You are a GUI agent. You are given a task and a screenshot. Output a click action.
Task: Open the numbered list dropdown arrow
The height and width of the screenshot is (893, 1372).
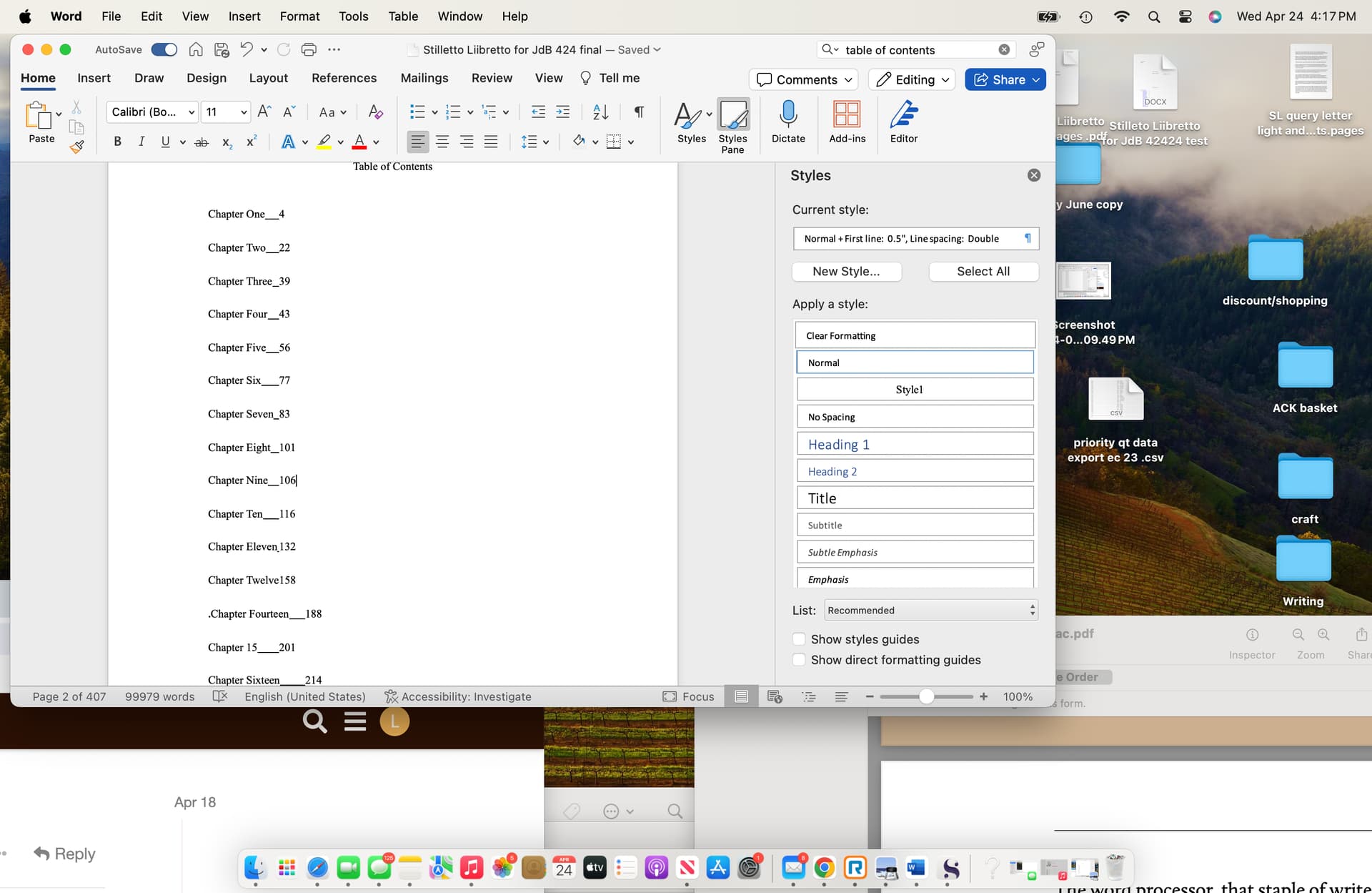pos(470,112)
